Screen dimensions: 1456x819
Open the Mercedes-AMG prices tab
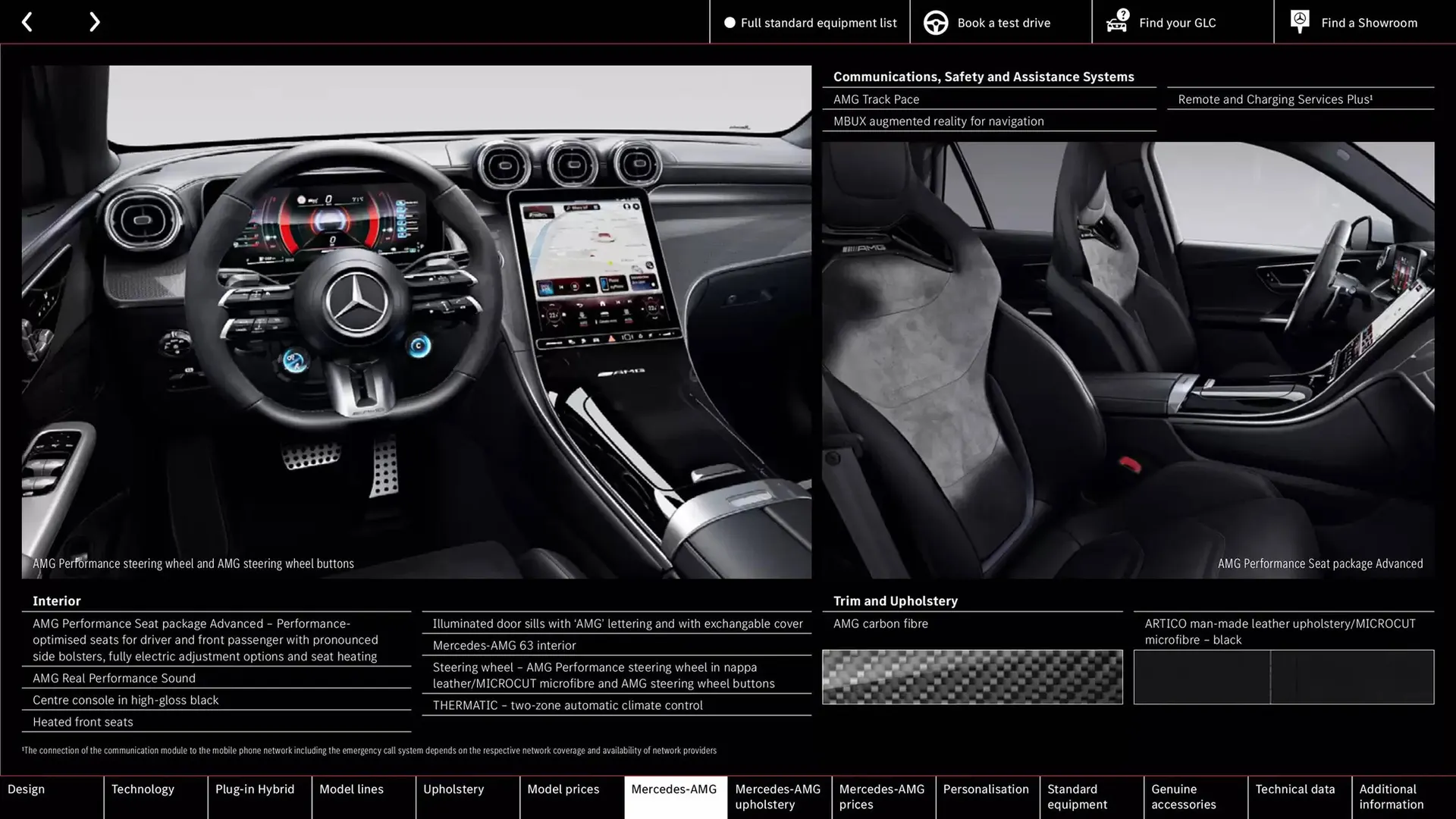tap(883, 797)
